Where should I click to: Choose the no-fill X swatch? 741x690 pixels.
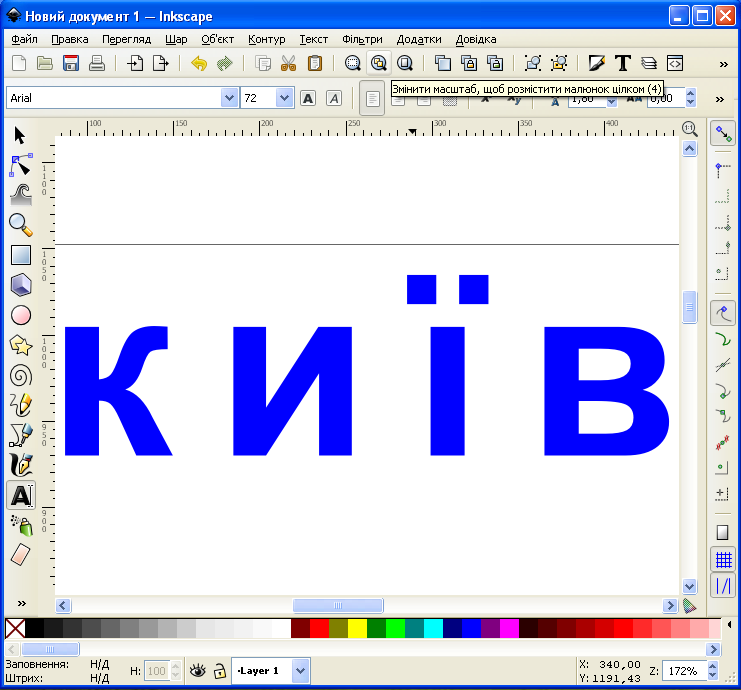(15, 629)
